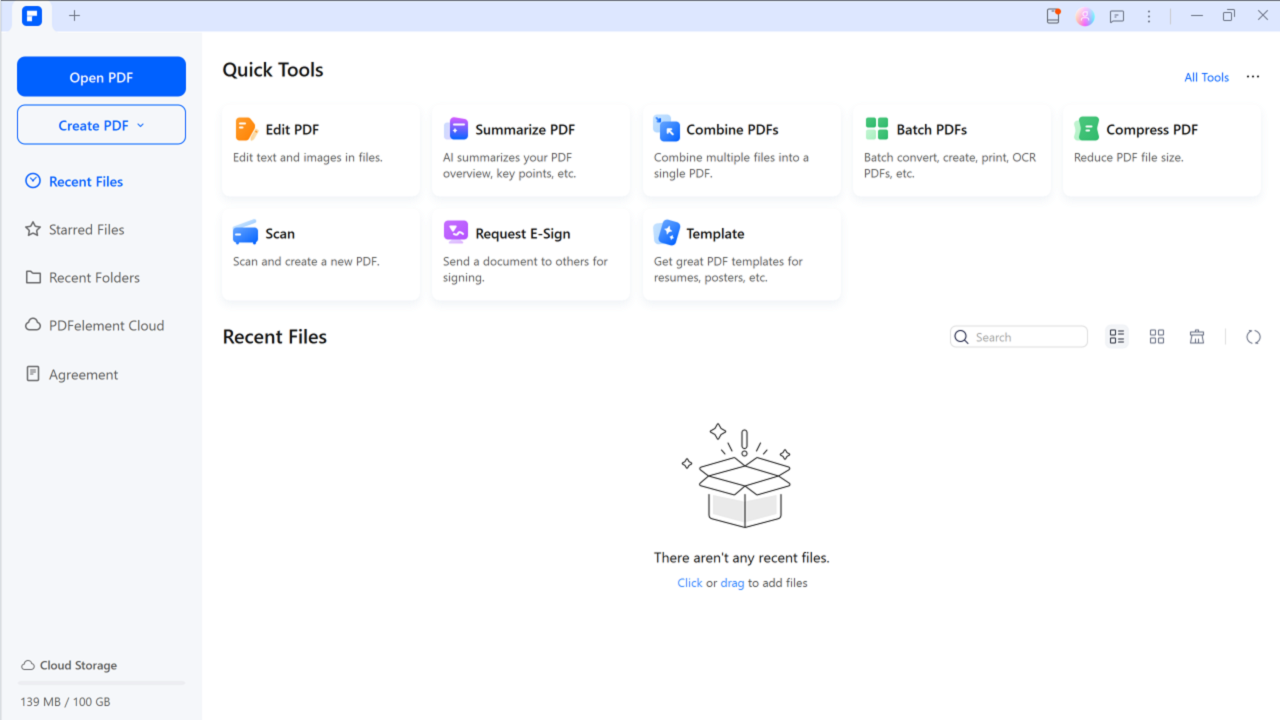Click the Edit PDF tool icon

point(246,129)
